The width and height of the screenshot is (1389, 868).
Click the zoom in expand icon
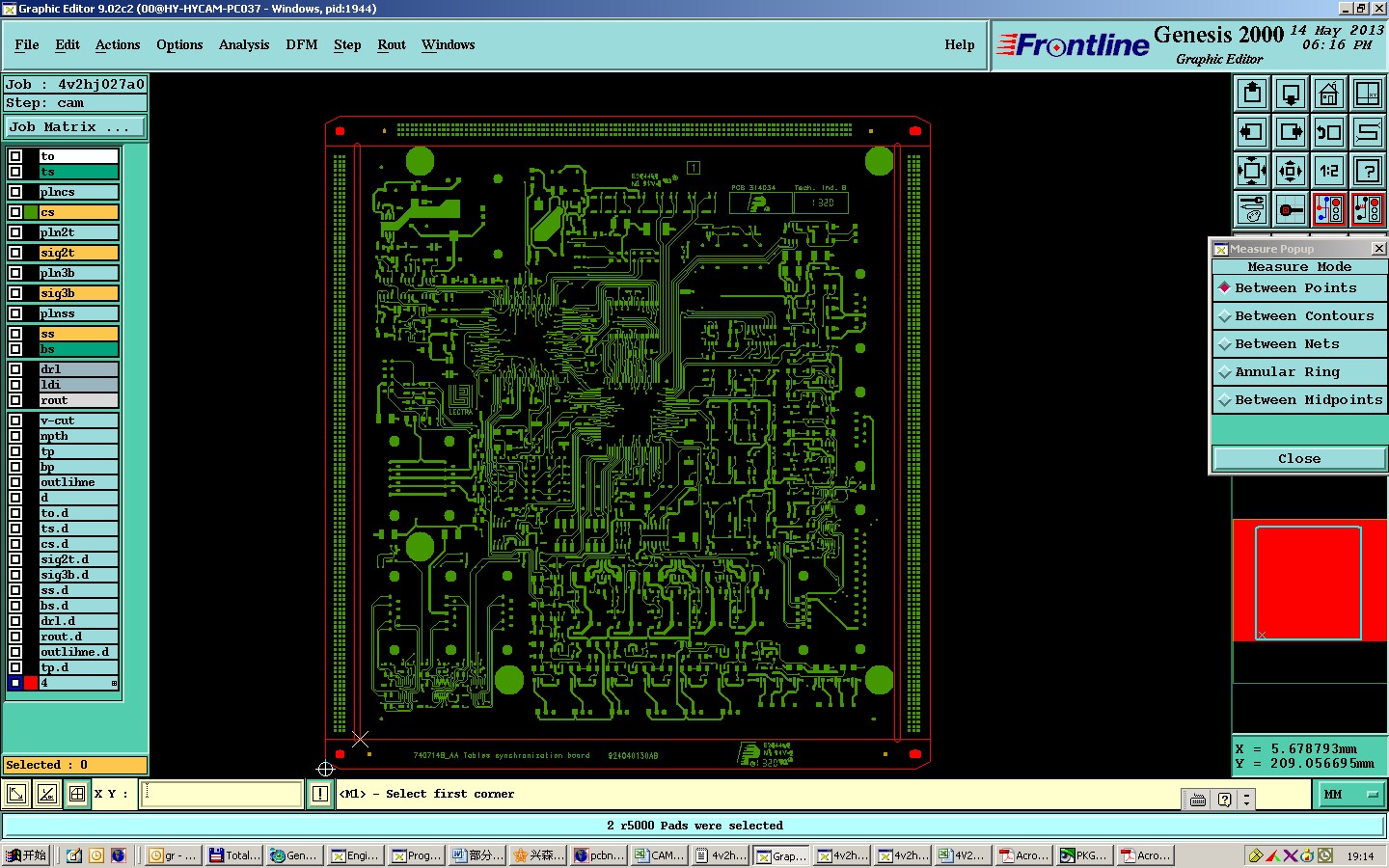point(1252,171)
